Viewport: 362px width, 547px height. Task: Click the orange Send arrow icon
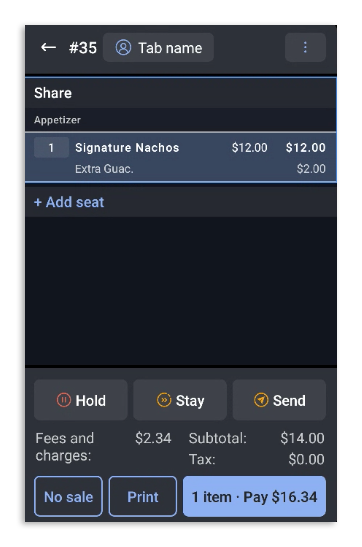click(x=261, y=400)
